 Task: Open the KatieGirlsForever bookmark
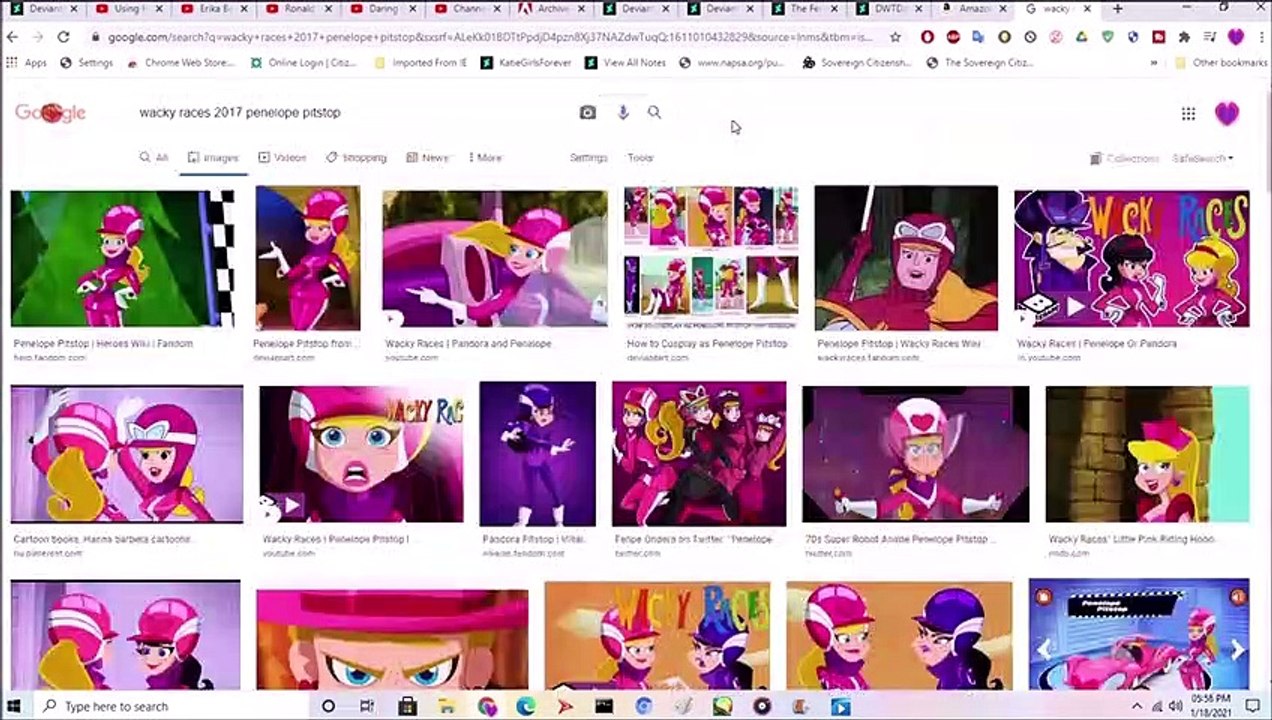[x=525, y=62]
